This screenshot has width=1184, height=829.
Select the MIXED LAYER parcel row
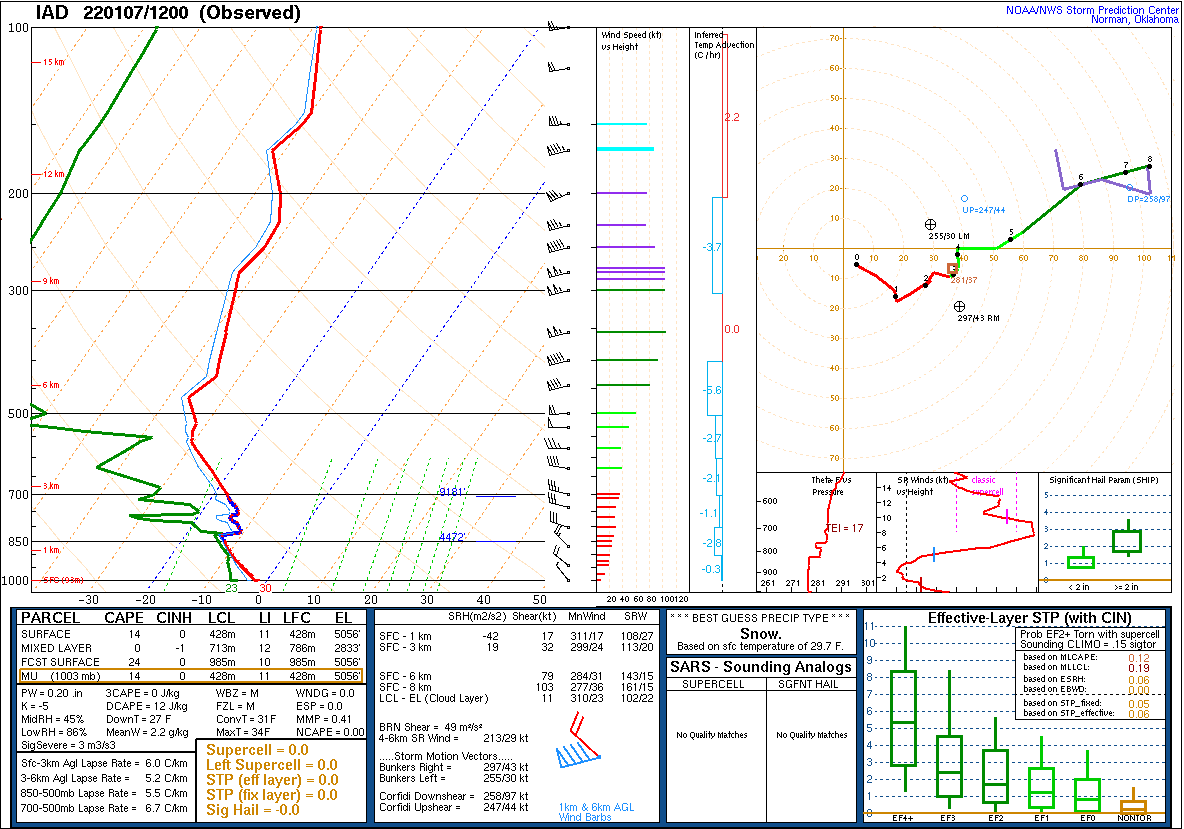coord(191,648)
